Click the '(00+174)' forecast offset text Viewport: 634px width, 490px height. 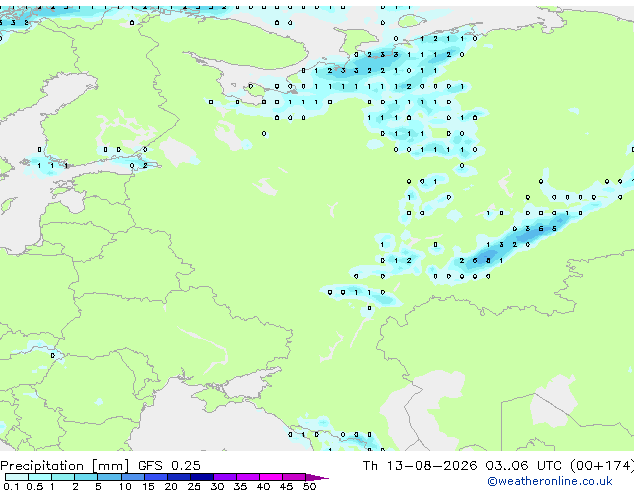pyautogui.click(x=602, y=466)
